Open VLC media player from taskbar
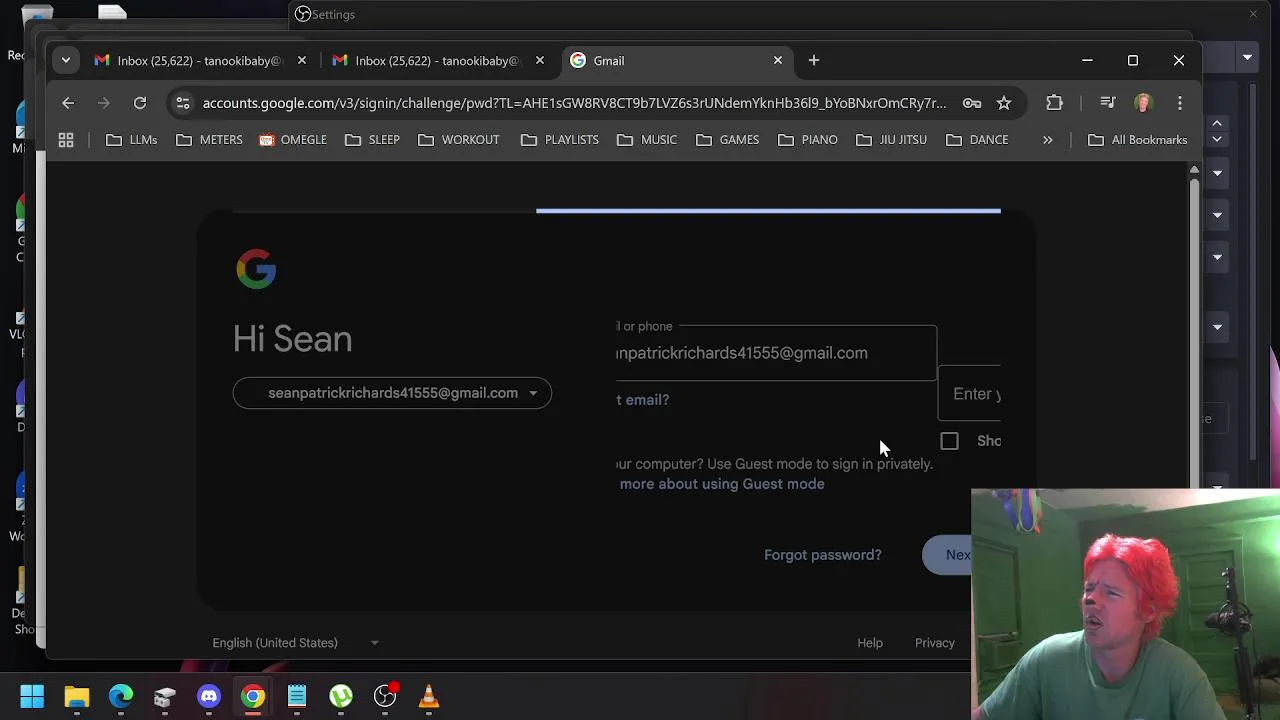Screen dimensions: 1280x720 [x=429, y=696]
